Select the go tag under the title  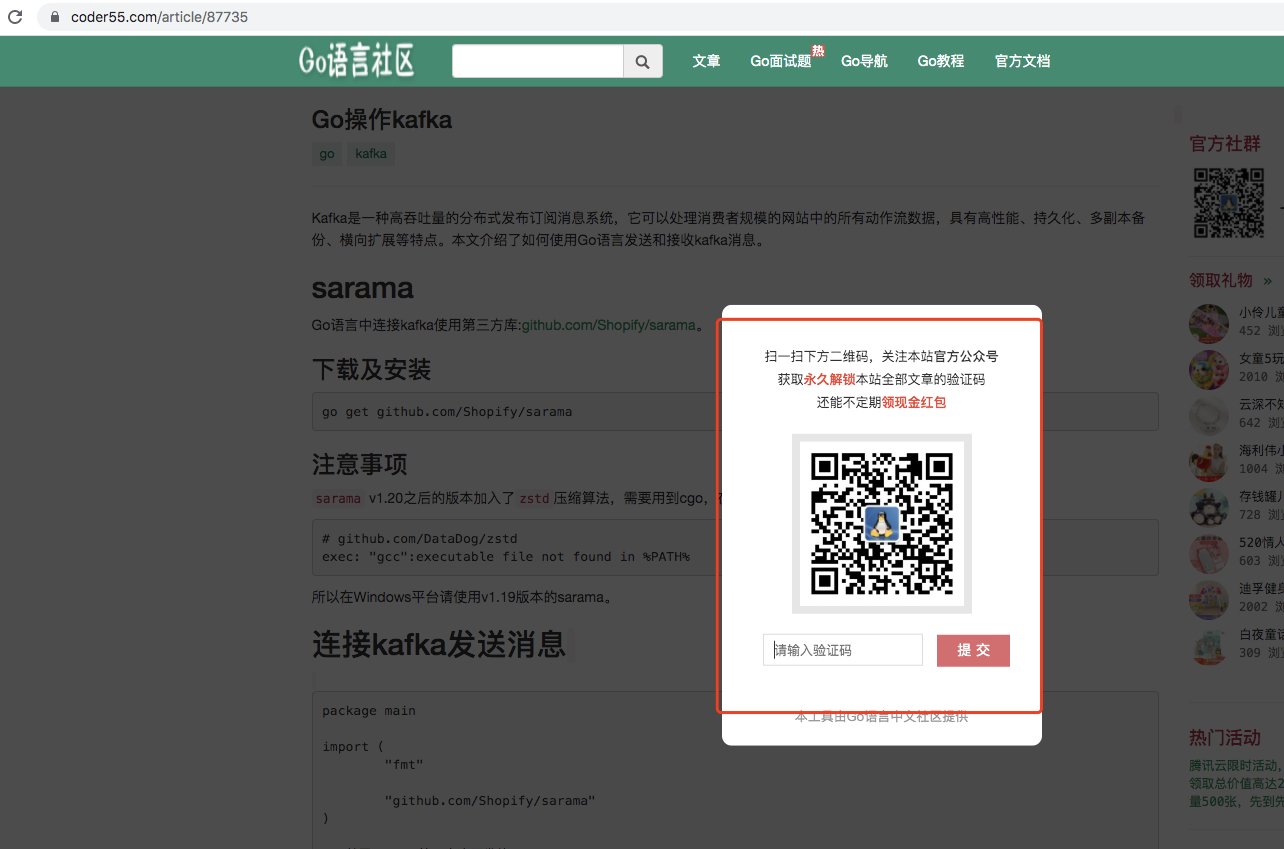(327, 154)
